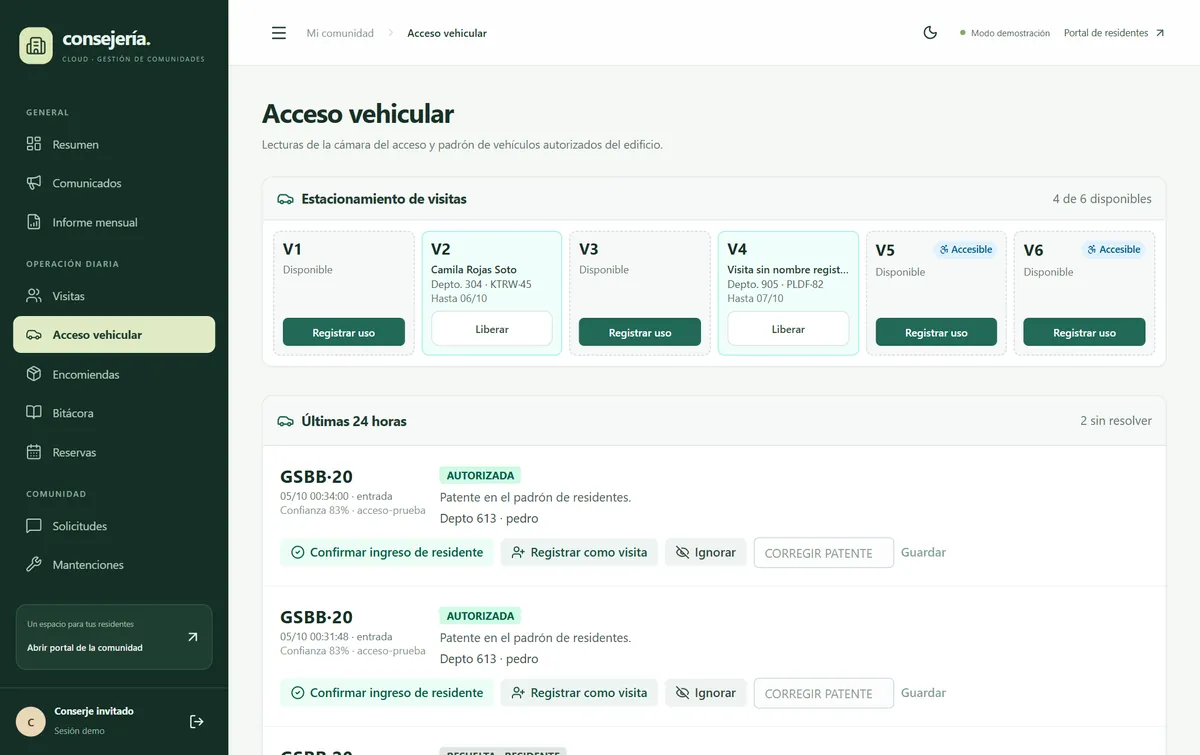
Task: Register use for accessible spot V6
Action: 1084,332
